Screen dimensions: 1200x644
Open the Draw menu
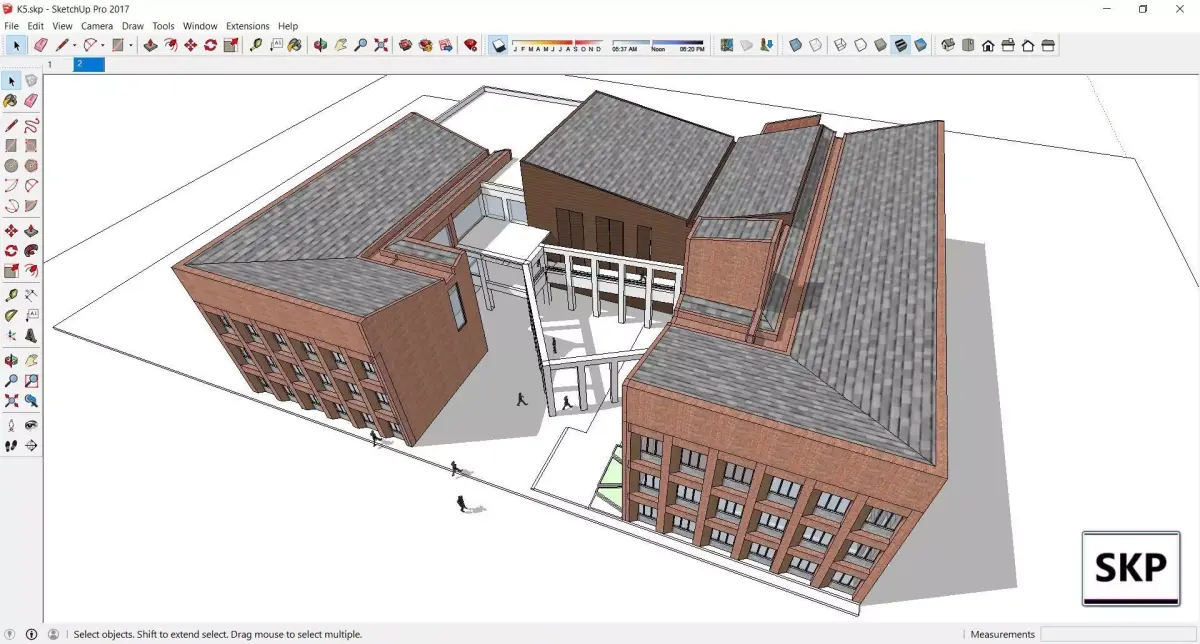tap(133, 26)
